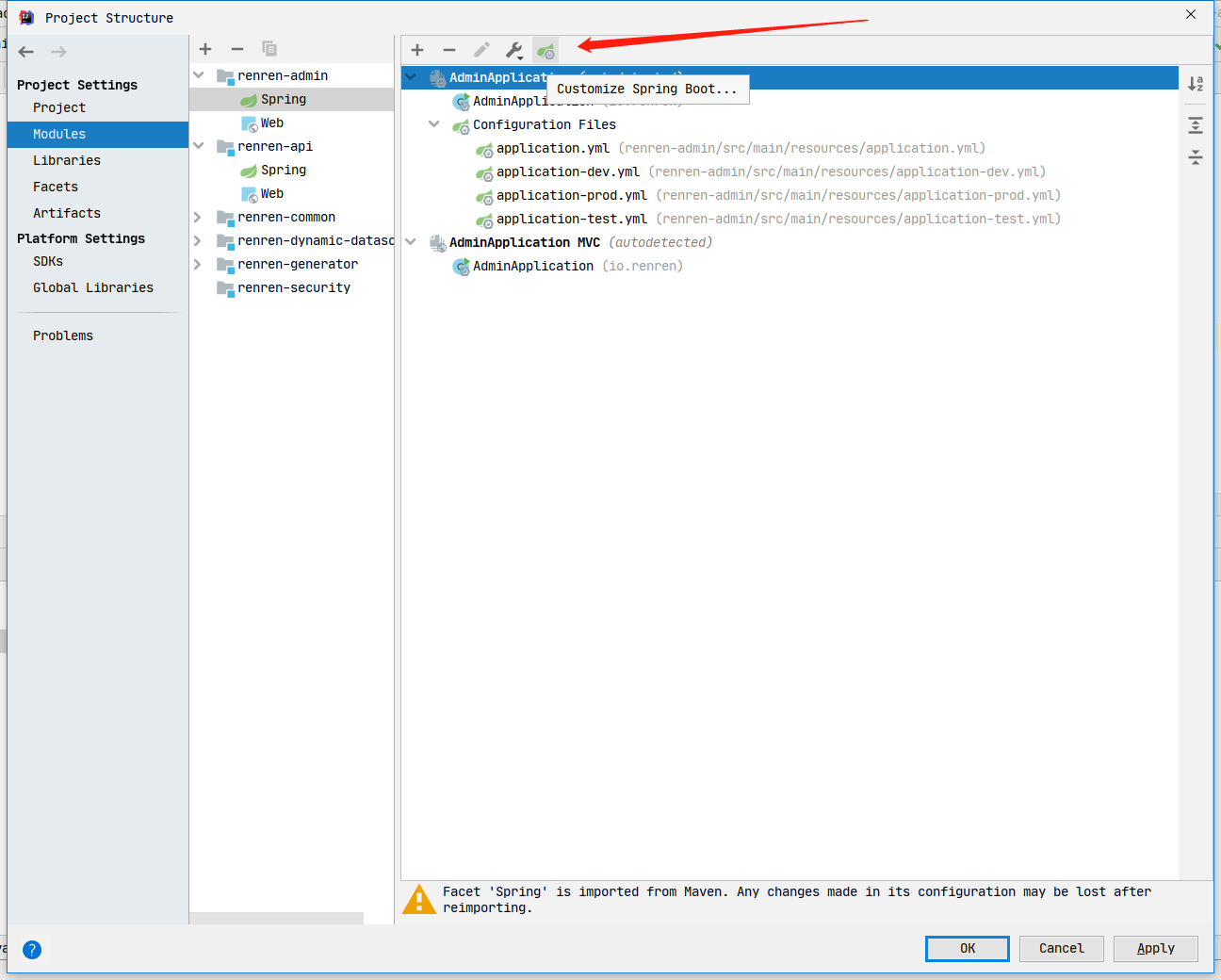Expand the renren-common module
The width and height of the screenshot is (1221, 980).
pyautogui.click(x=198, y=217)
